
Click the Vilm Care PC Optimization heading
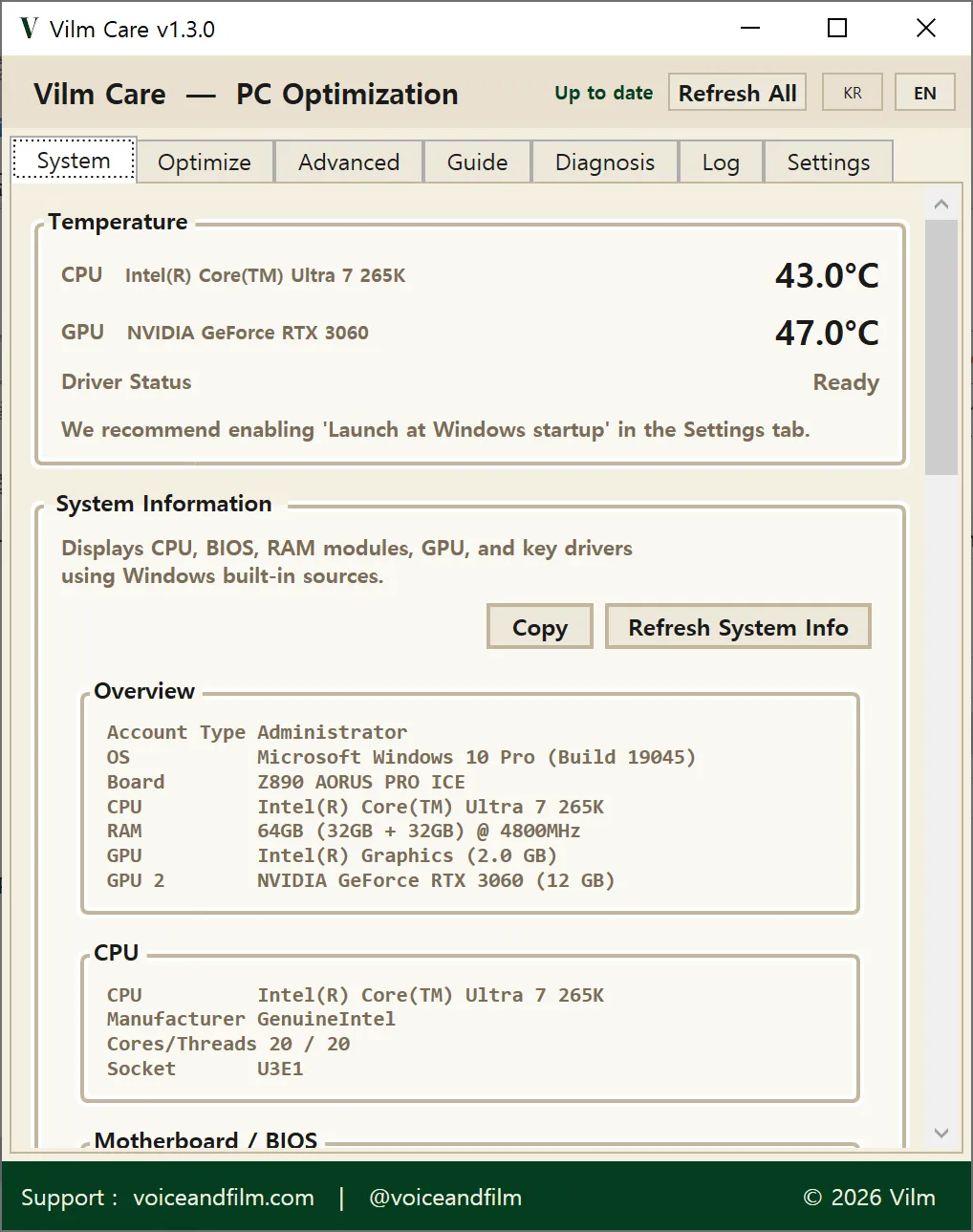(x=246, y=94)
